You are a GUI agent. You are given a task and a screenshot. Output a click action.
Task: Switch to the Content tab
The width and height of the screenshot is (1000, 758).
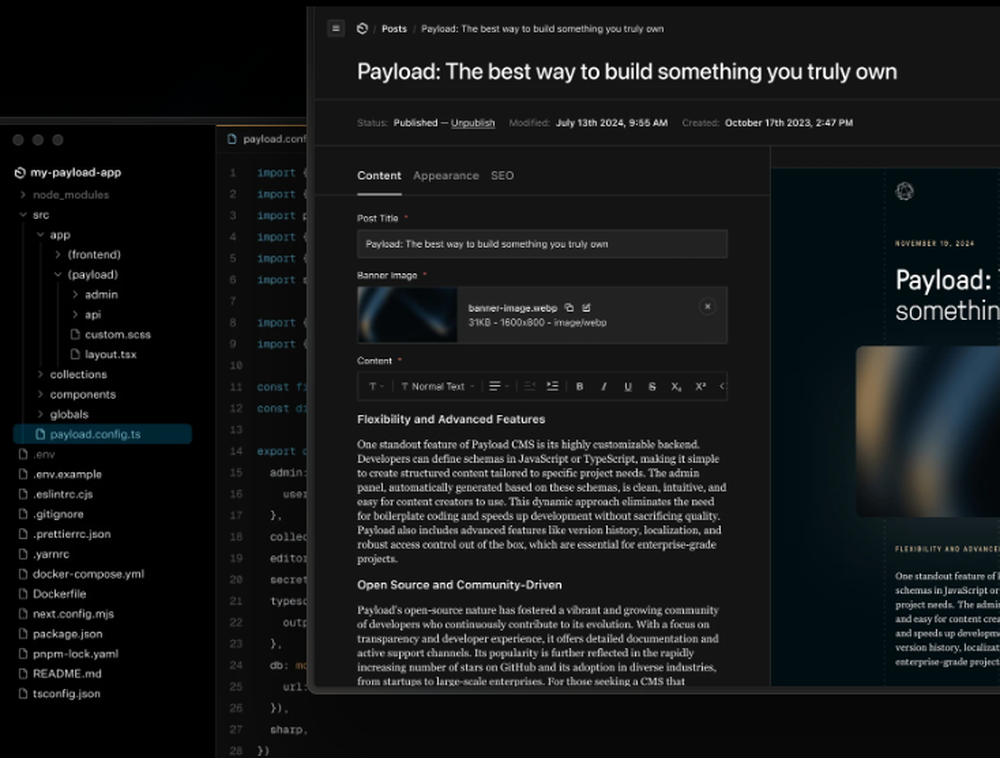(379, 176)
